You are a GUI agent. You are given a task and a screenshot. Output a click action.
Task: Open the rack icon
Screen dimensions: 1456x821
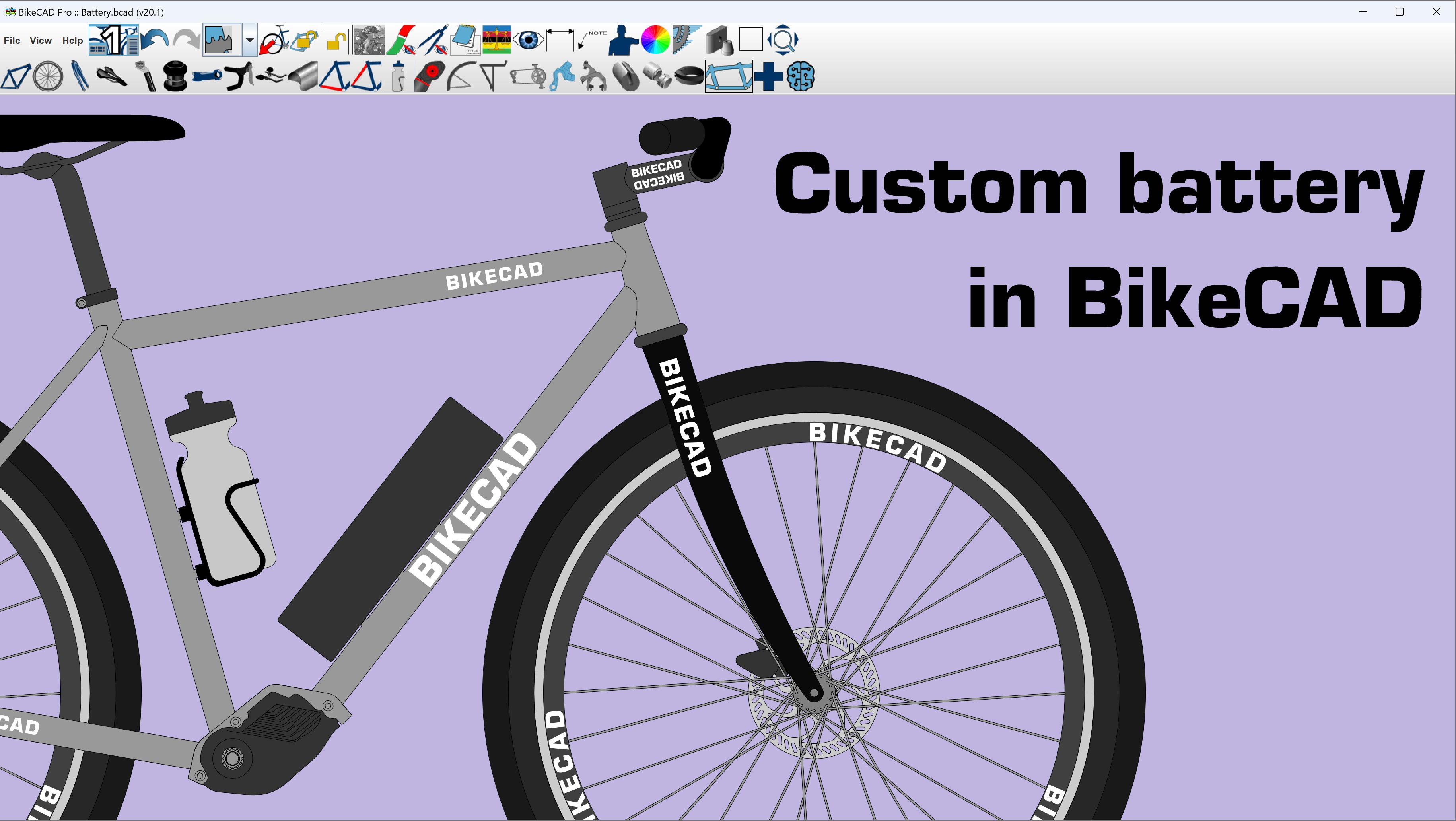pos(493,76)
